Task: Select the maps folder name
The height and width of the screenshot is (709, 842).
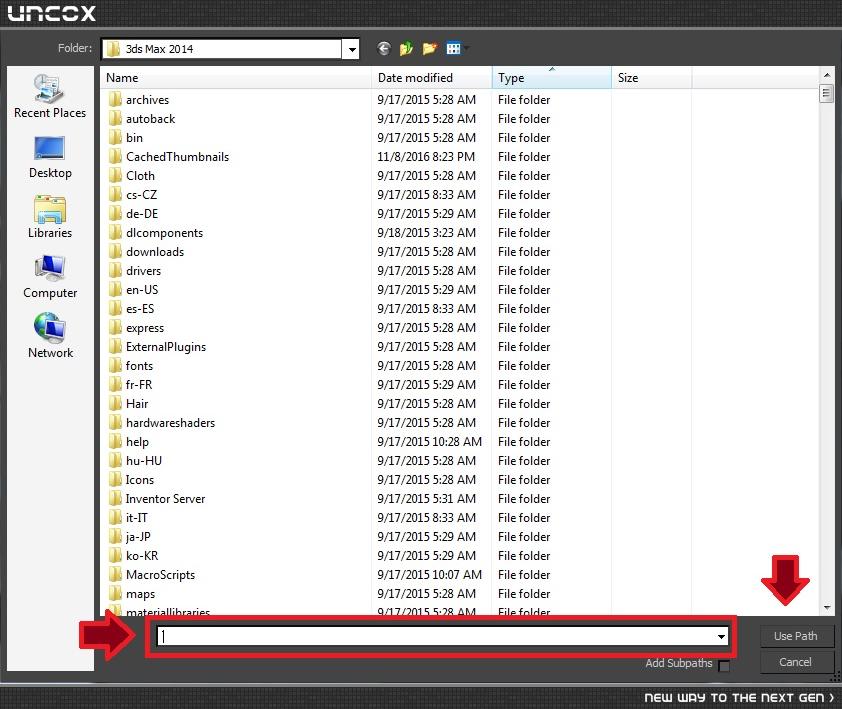Action: pos(140,594)
